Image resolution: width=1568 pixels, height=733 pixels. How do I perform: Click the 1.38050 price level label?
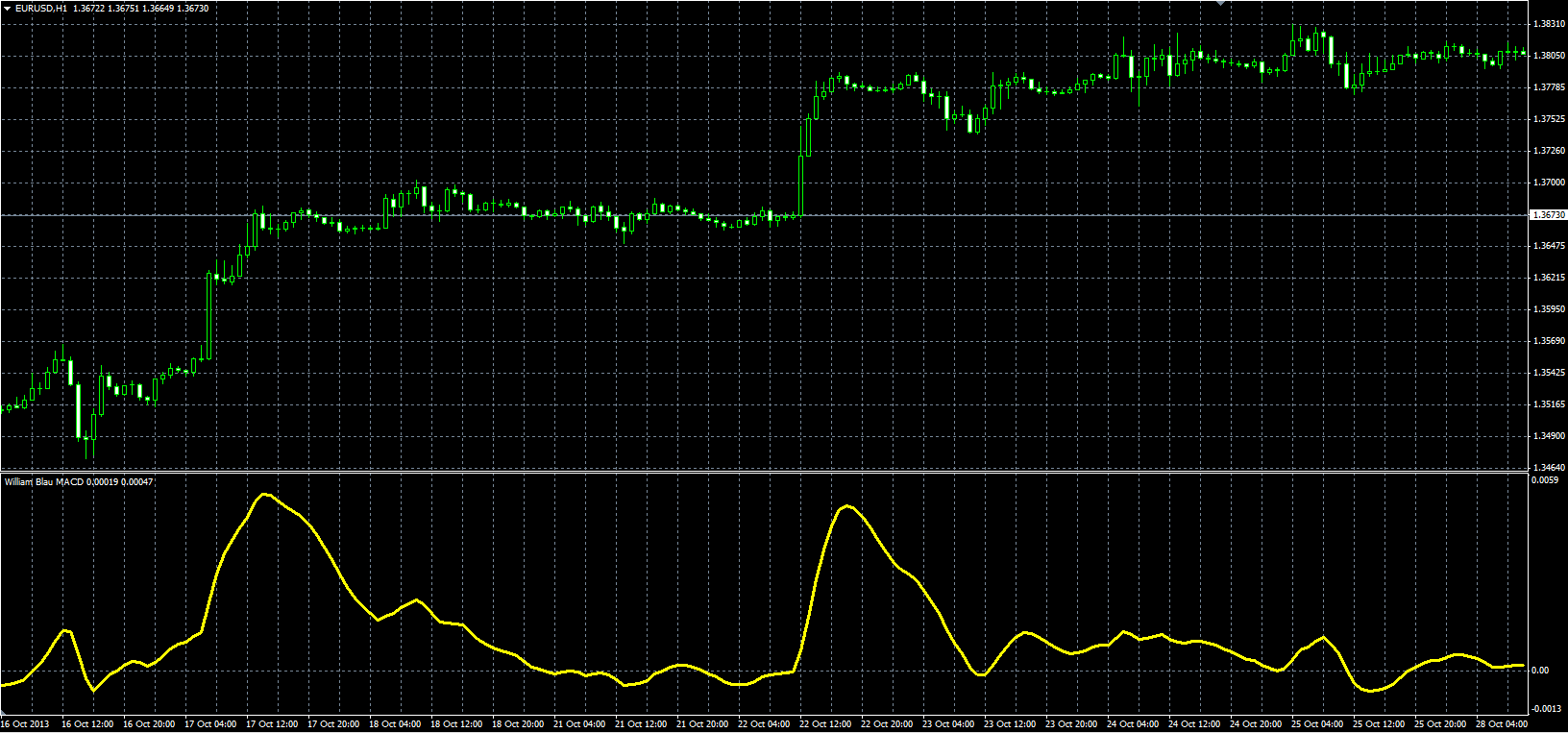[x=1549, y=56]
